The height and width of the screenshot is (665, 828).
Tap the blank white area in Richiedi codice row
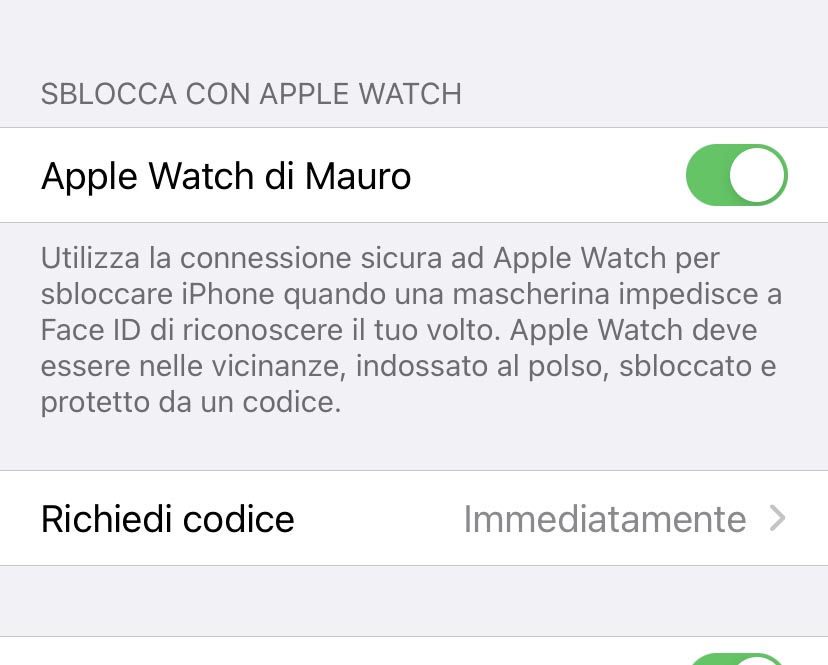click(378, 518)
